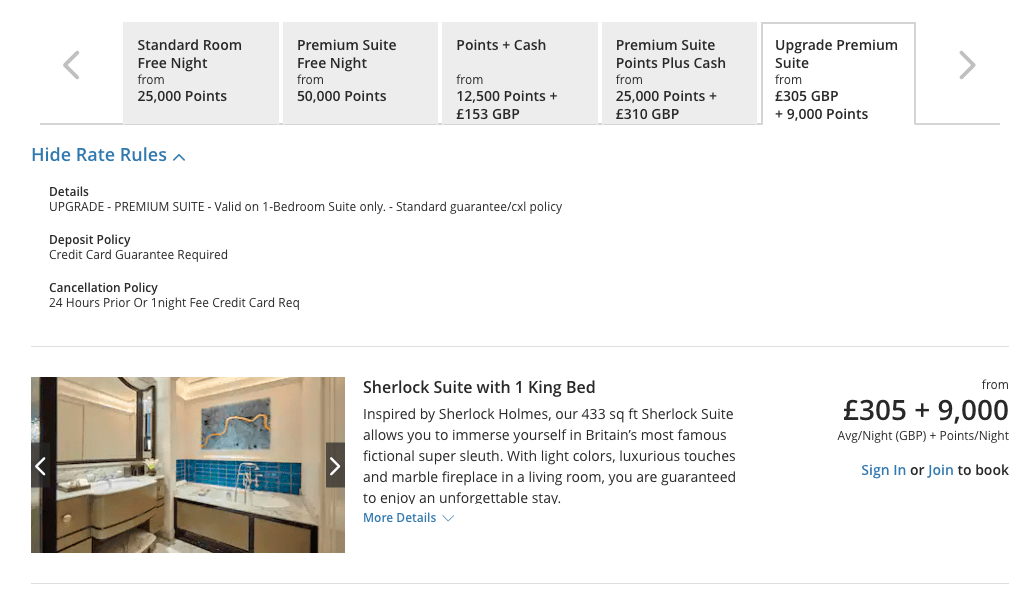Click the £305 + 9,000 price
Viewport: 1032px width, 595px height.
coord(925,410)
